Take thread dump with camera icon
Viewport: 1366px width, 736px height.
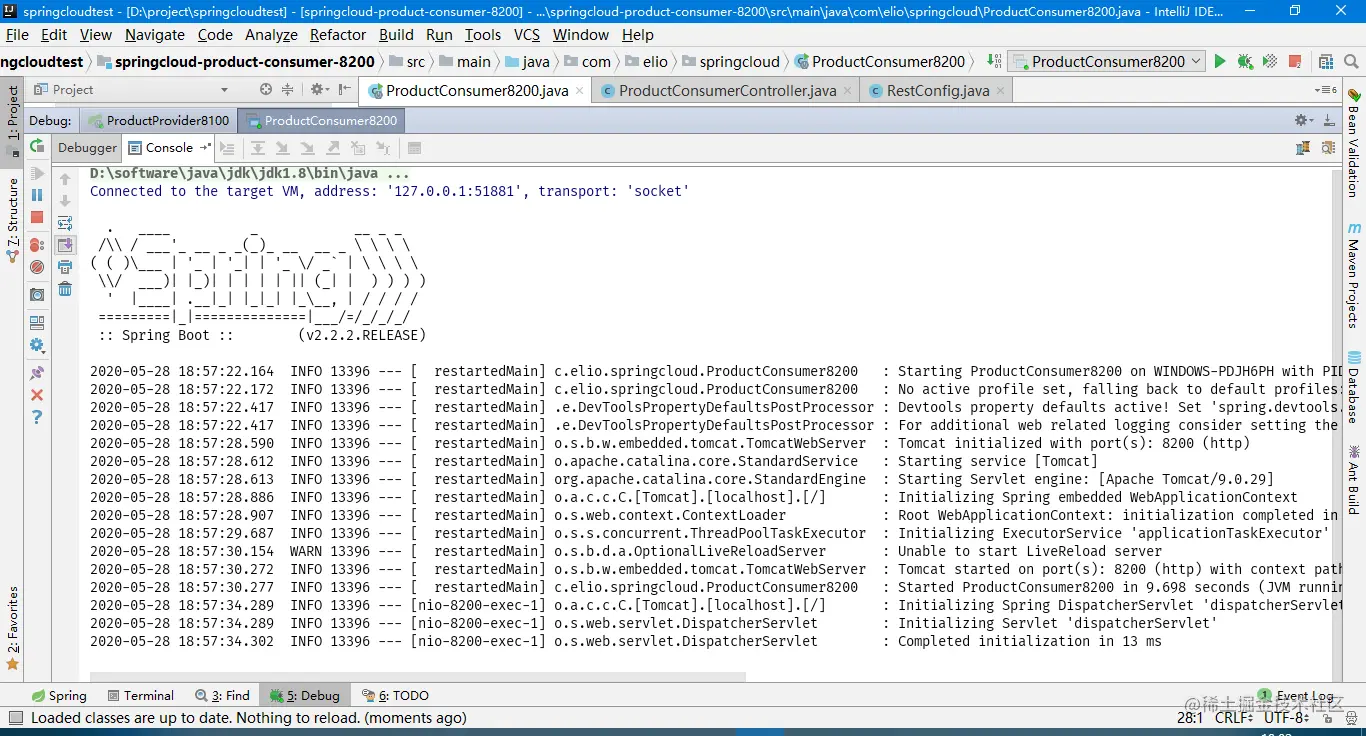pos(37,295)
